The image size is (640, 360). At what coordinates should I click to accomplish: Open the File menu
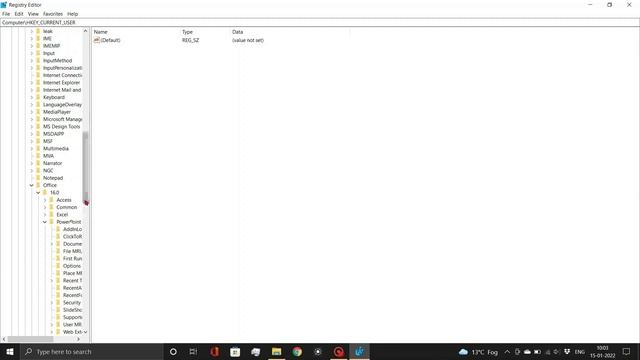tap(6, 14)
